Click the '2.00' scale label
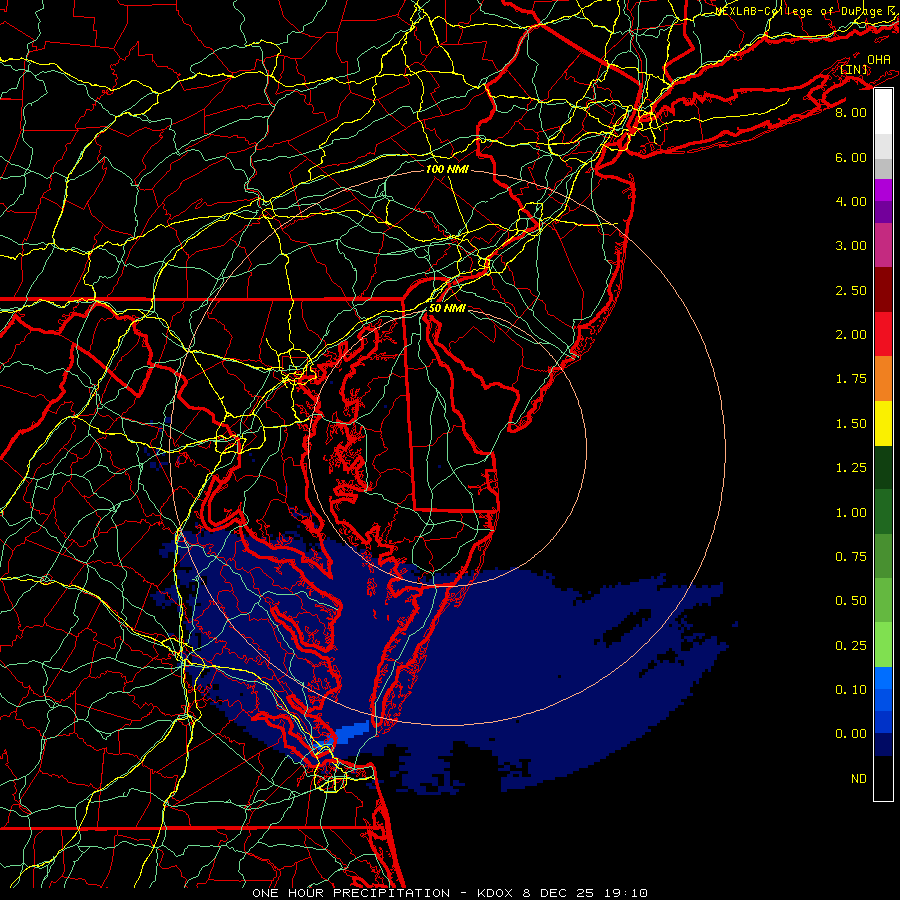The height and width of the screenshot is (900, 900). [851, 335]
